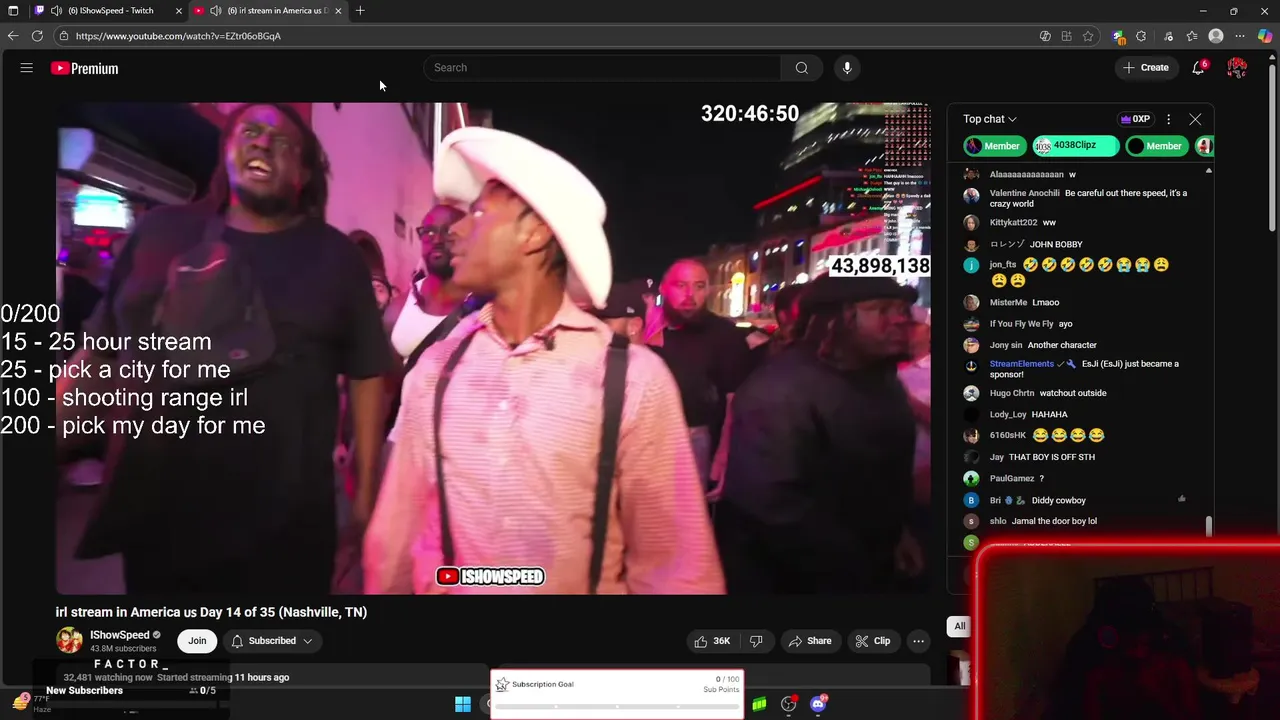Select the All filter chip
This screenshot has height=720, width=1280.
(960, 626)
